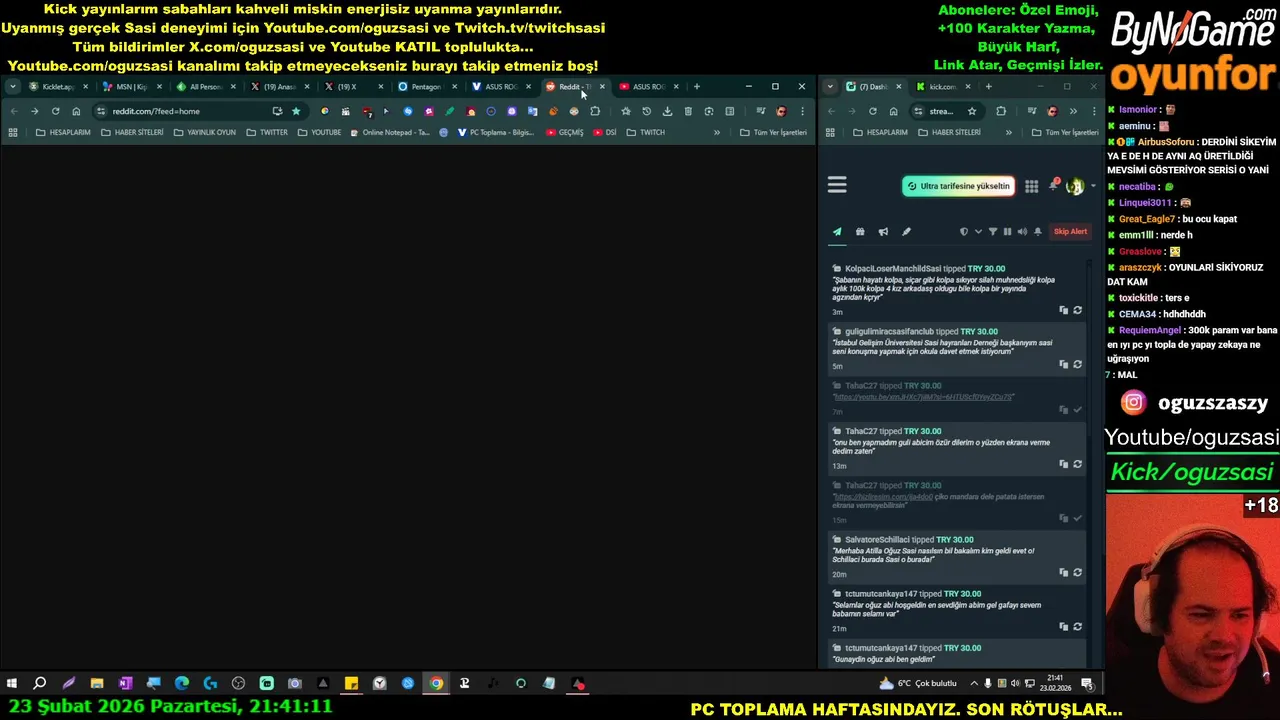Click KolpaciLoserManchildSasi username
This screenshot has width=1280, height=720.
pos(893,269)
